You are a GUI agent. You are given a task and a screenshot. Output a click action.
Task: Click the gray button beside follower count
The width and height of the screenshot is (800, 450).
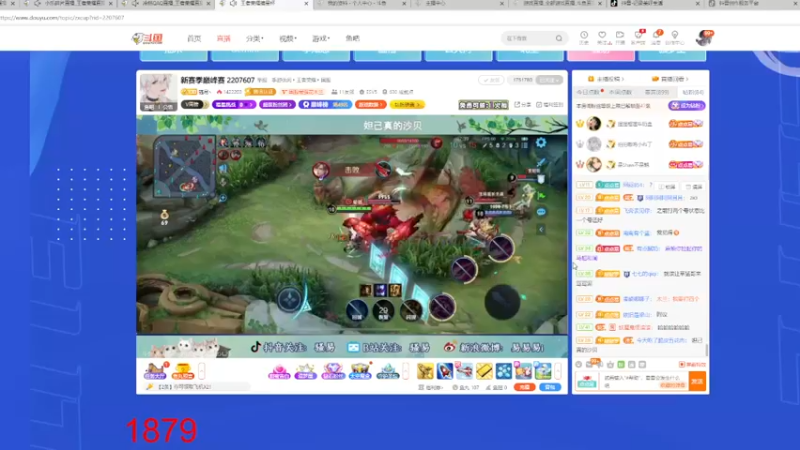550,80
